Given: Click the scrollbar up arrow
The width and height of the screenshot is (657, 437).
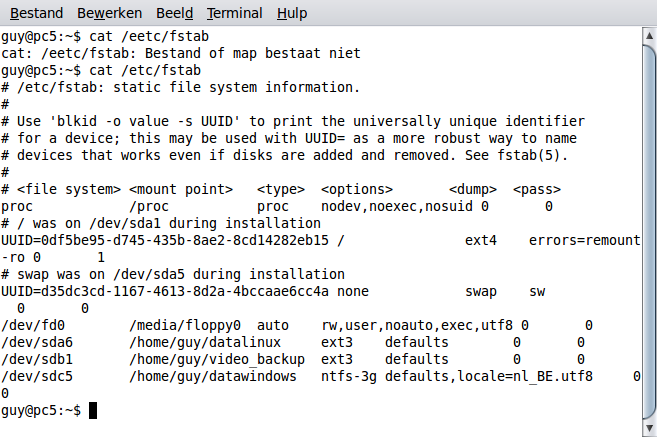Looking at the screenshot, I should pyautogui.click(x=648, y=36).
